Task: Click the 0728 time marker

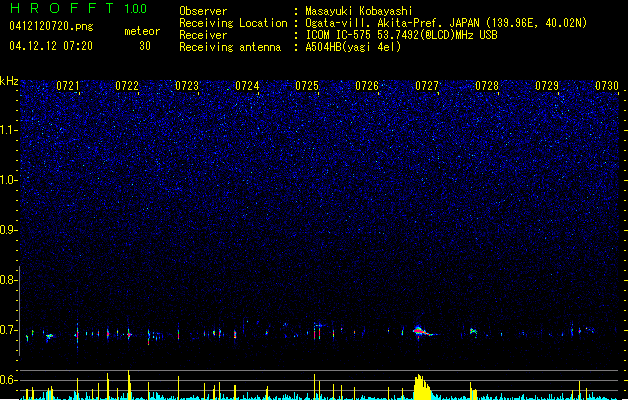Action: click(487, 86)
